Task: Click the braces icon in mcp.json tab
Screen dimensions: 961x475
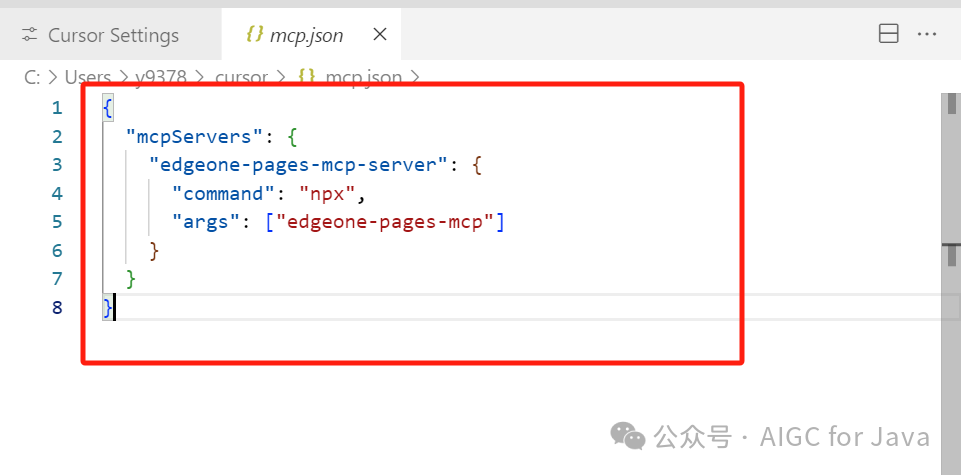Action: pyautogui.click(x=254, y=35)
